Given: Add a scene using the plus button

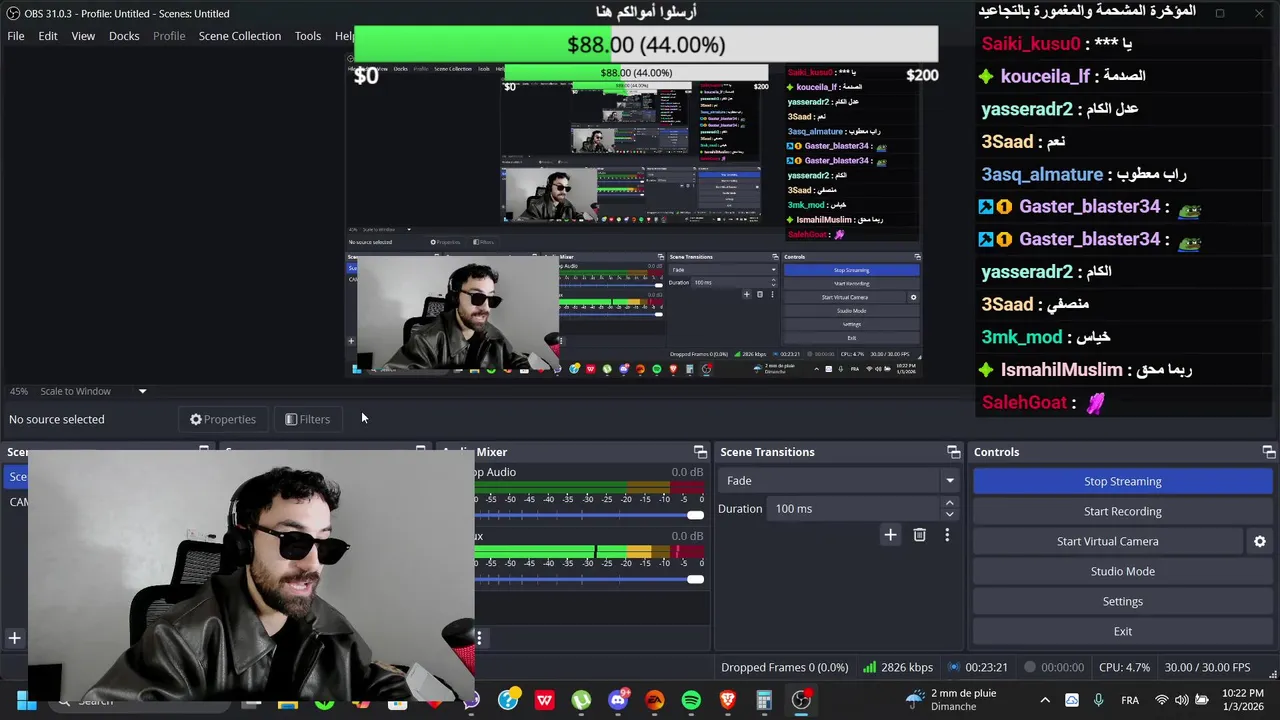Looking at the screenshot, I should [x=15, y=637].
